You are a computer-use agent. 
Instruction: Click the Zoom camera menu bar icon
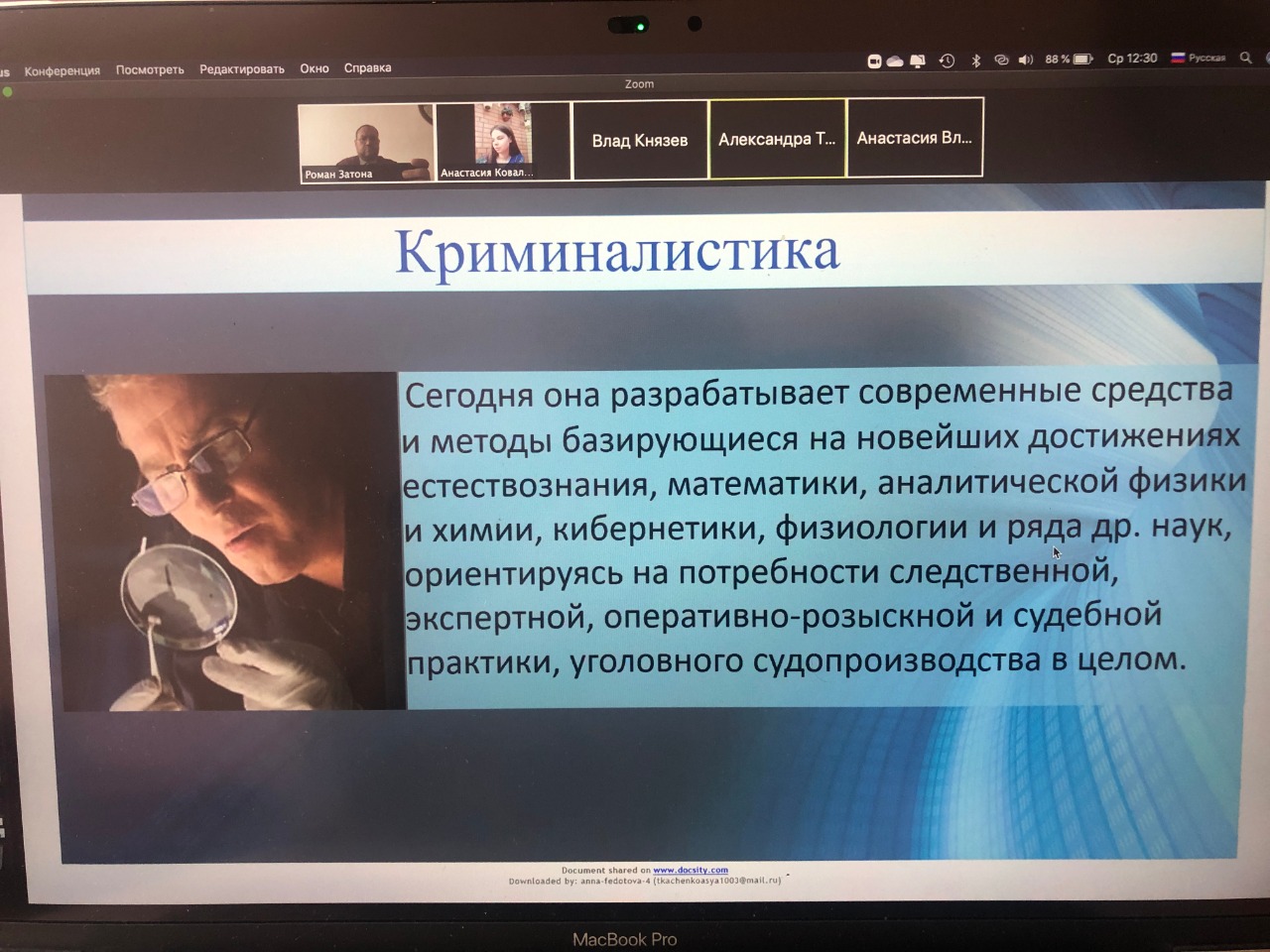[x=874, y=61]
